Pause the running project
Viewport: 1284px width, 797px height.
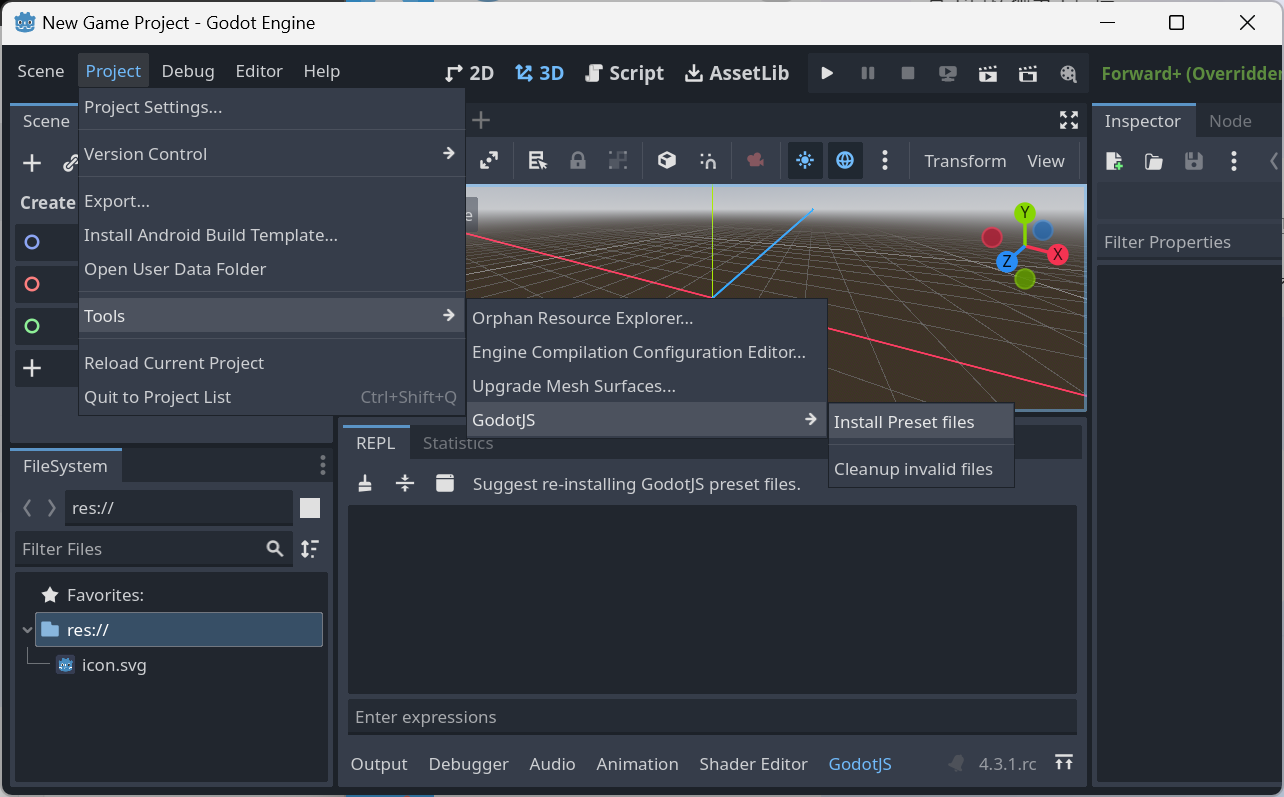(868, 73)
